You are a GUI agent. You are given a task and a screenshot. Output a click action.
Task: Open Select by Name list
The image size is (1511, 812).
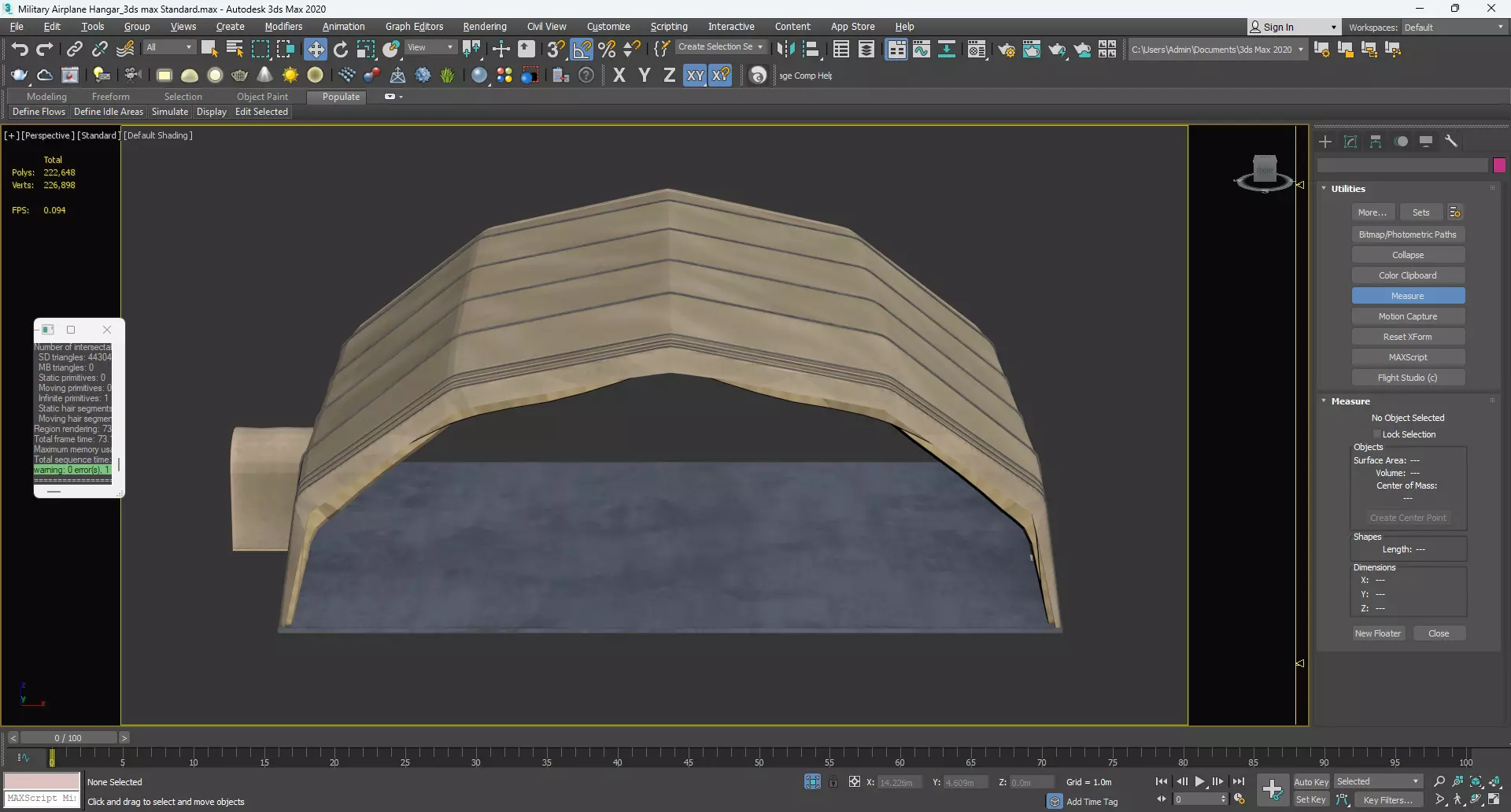pyautogui.click(x=235, y=49)
